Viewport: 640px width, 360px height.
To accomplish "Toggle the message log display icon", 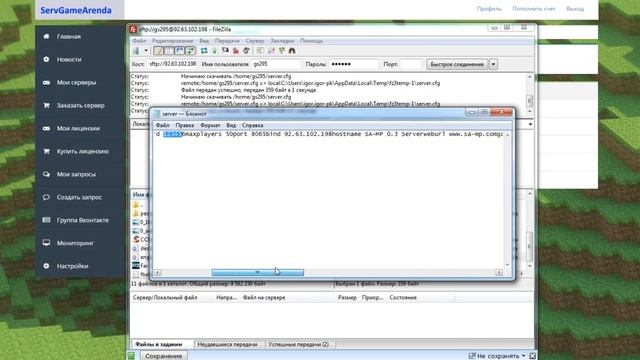I will pyautogui.click(x=158, y=51).
